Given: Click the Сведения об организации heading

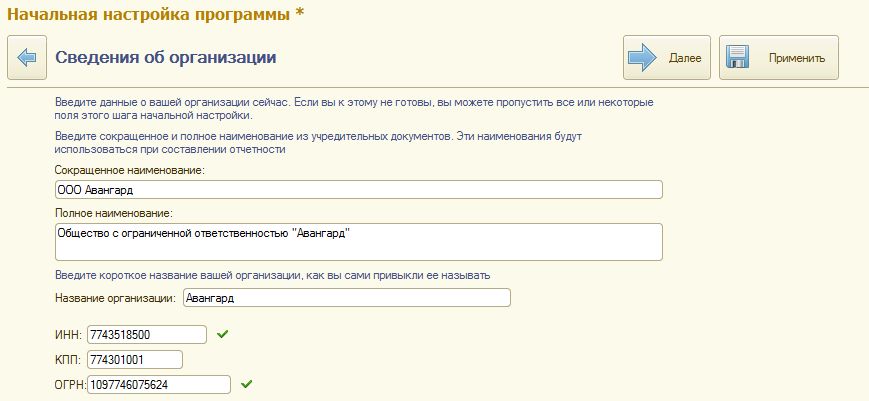Looking at the screenshot, I should pos(166,57).
